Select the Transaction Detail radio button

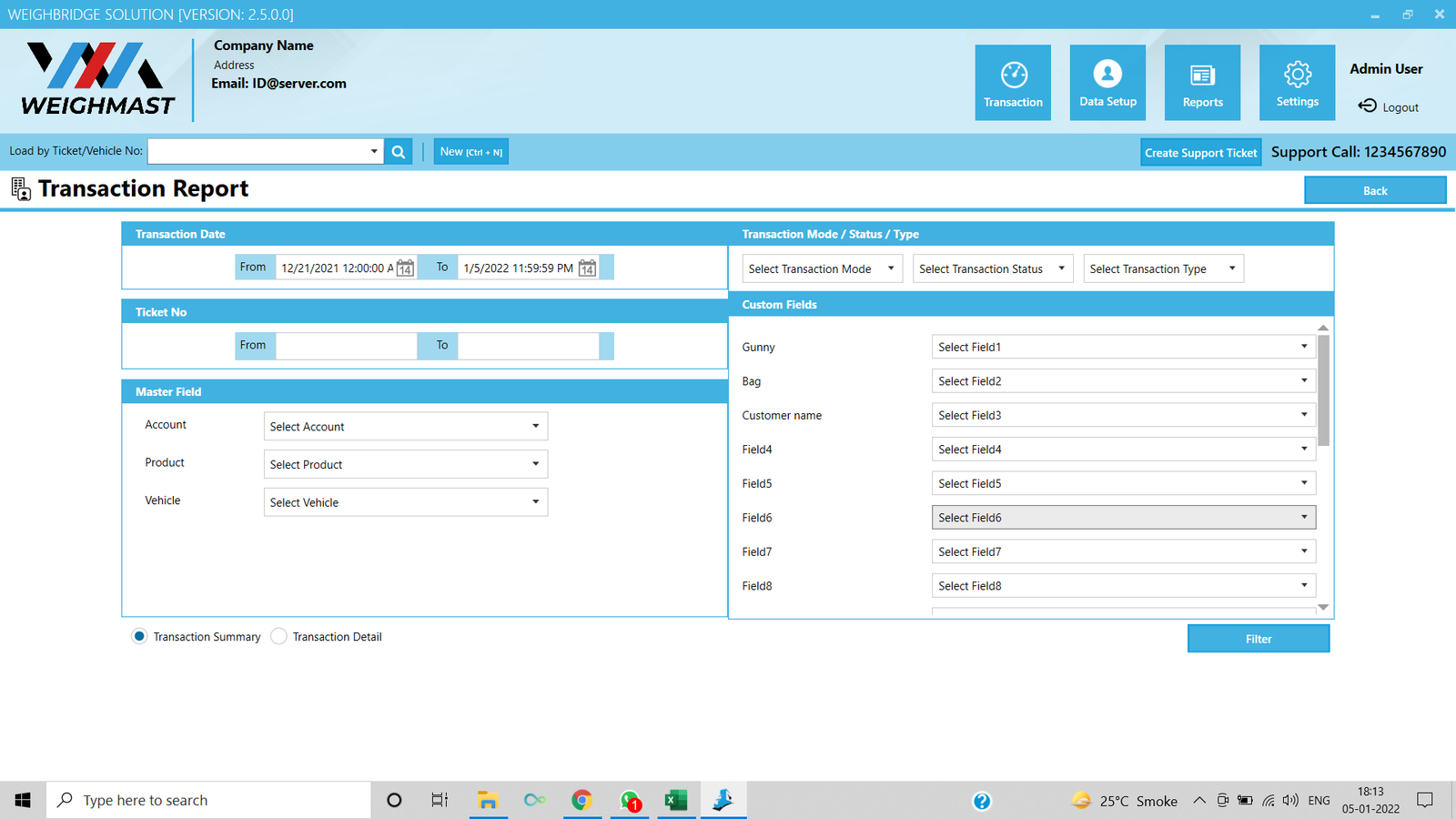tap(279, 636)
